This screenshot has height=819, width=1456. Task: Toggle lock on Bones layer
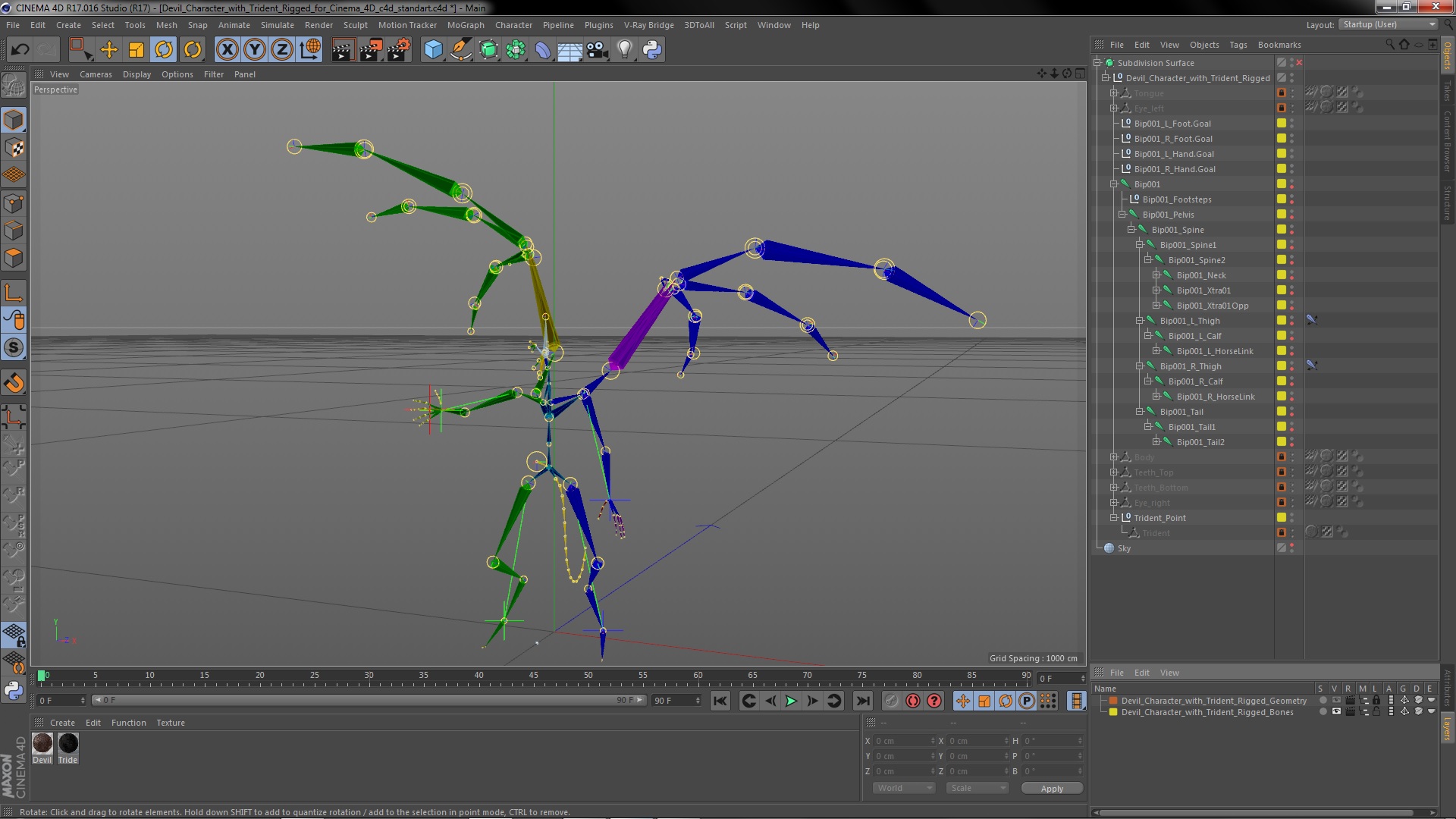[x=1376, y=712]
